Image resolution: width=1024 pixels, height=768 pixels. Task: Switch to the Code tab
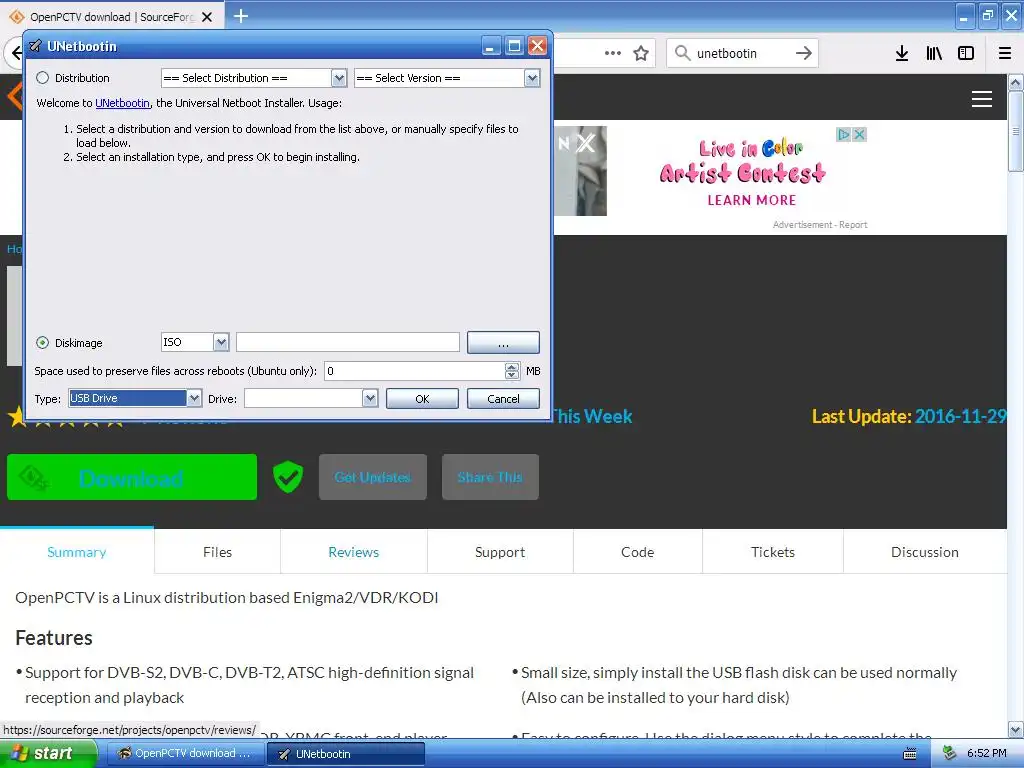click(x=637, y=552)
